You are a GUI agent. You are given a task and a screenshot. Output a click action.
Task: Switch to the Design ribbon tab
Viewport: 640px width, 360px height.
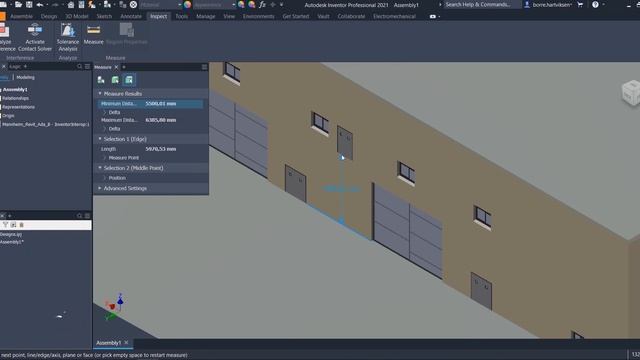point(49,16)
